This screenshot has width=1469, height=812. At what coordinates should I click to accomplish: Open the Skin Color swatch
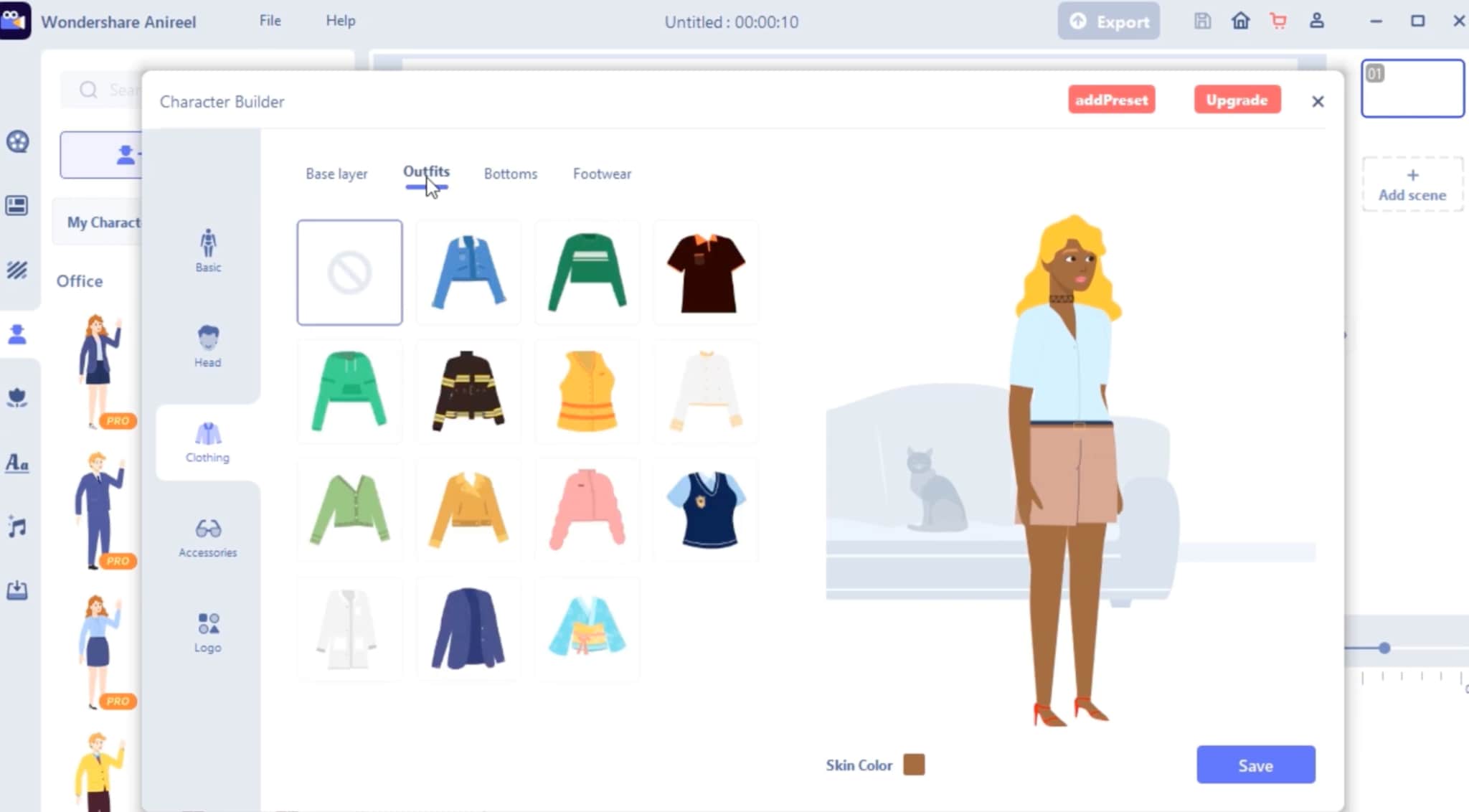(914, 765)
